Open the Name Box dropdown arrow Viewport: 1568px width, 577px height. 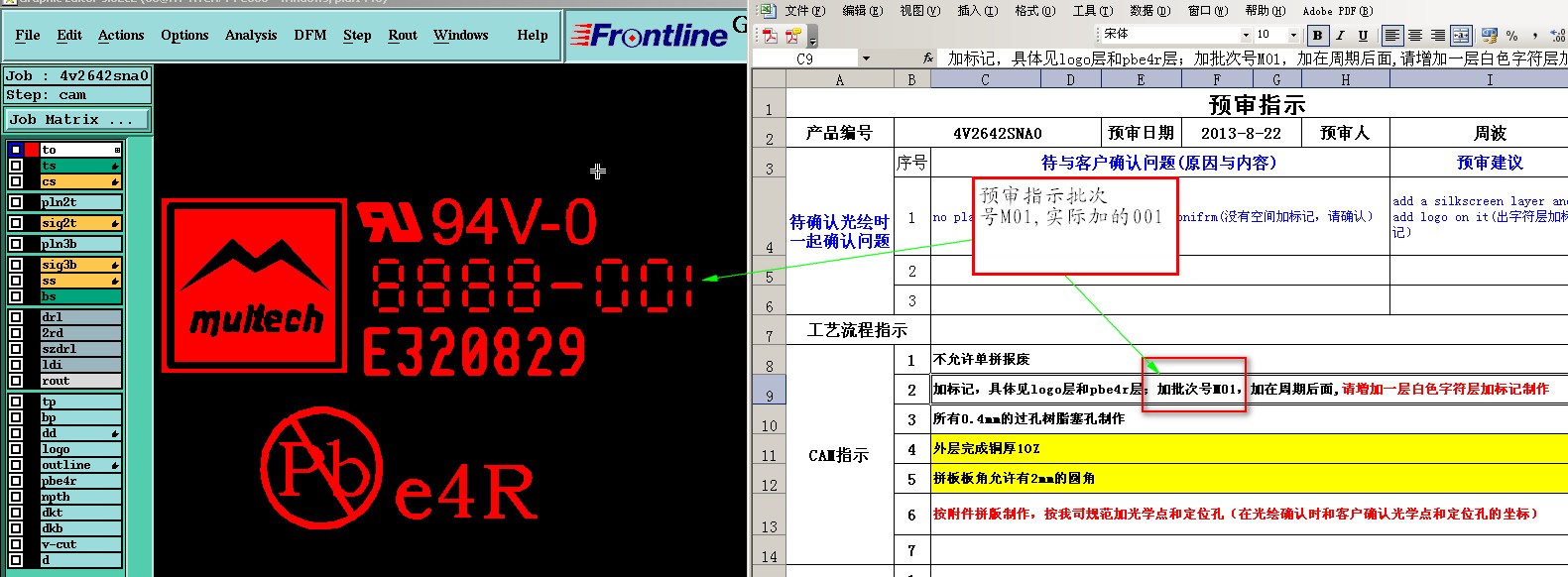866,58
